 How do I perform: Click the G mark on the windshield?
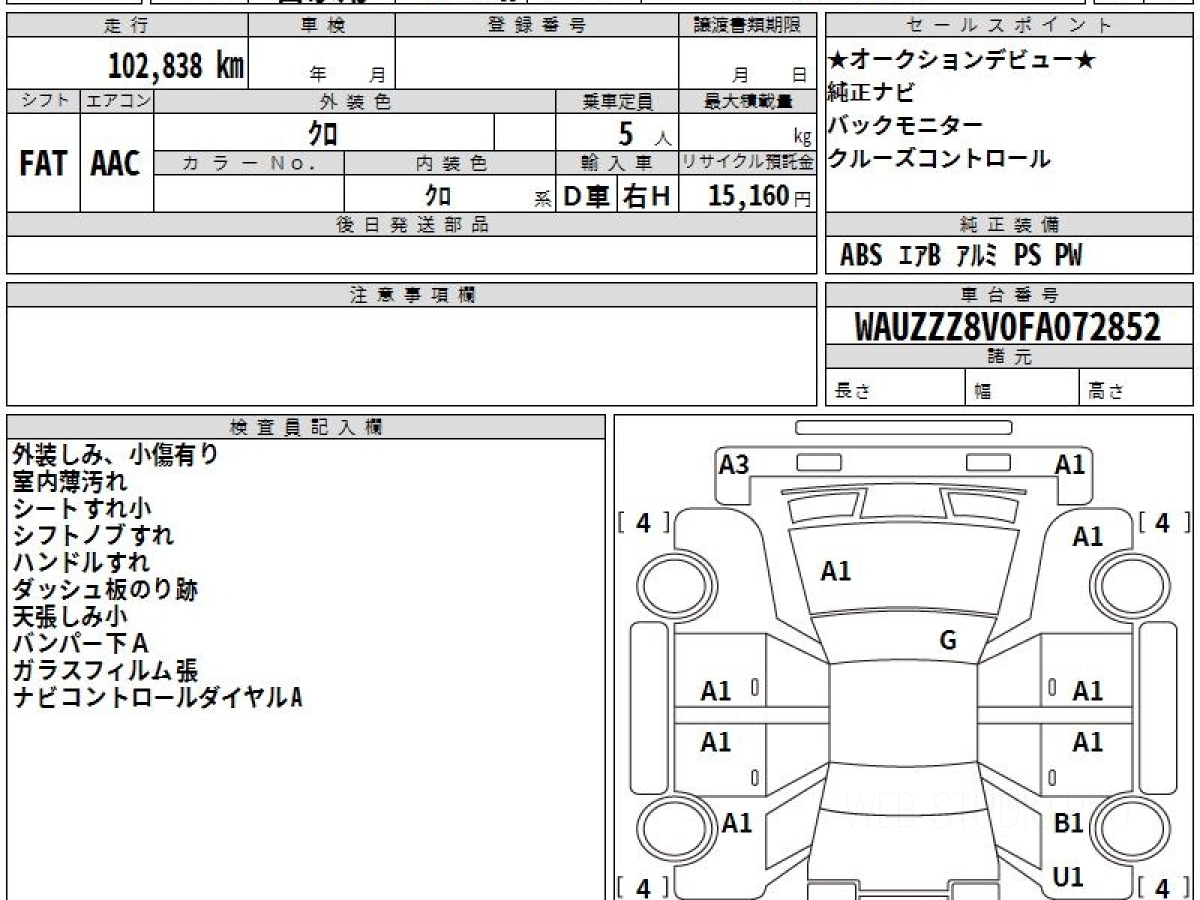(948, 641)
